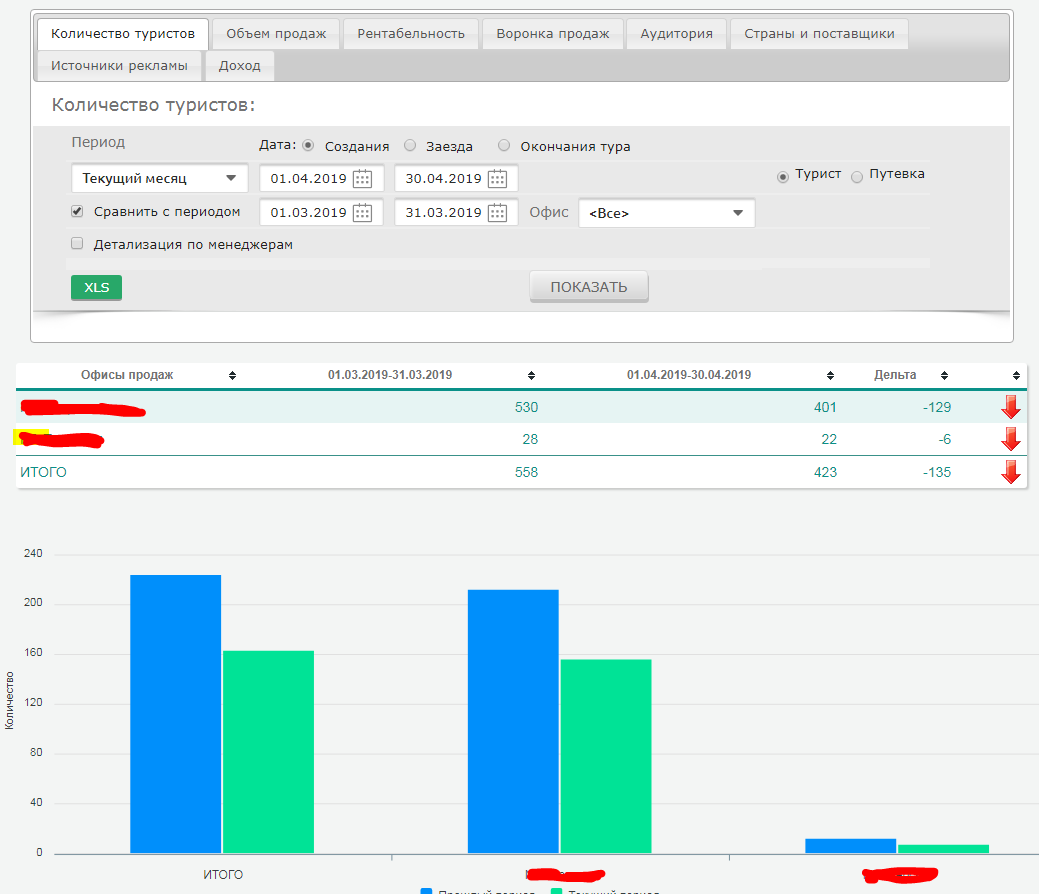The width and height of the screenshot is (1039, 894).
Task: Open calendar picker next to 30.04.2019
Action: (498, 179)
